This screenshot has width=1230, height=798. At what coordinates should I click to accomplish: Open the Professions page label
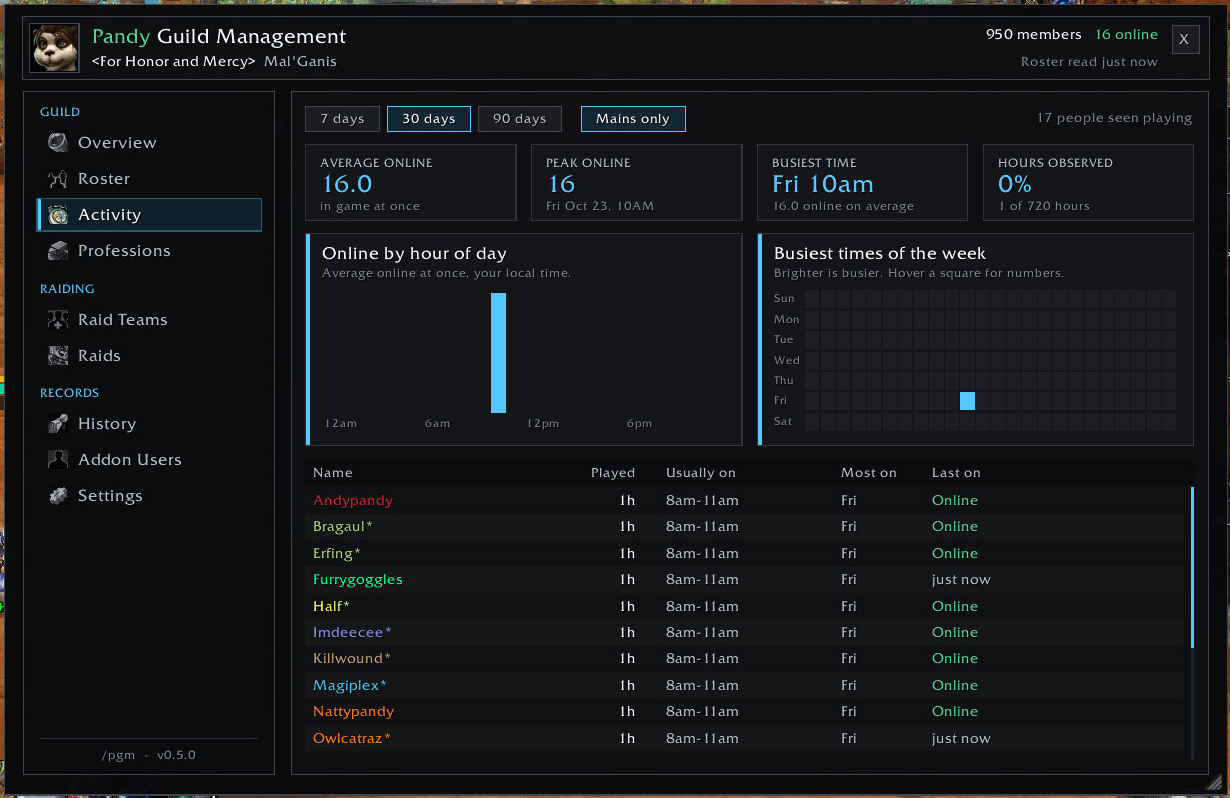pyautogui.click(x=124, y=251)
